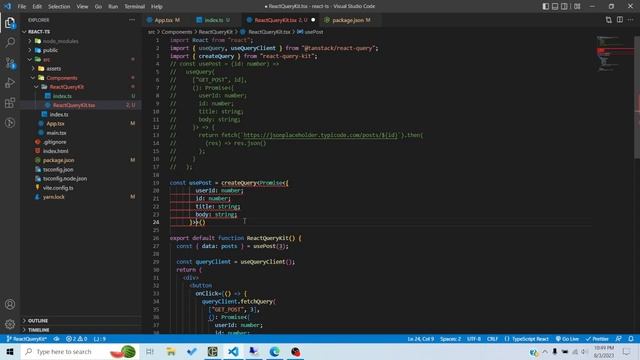The width and height of the screenshot is (640, 360).
Task: Click the UTF-8 encoding selector
Action: [x=474, y=339]
